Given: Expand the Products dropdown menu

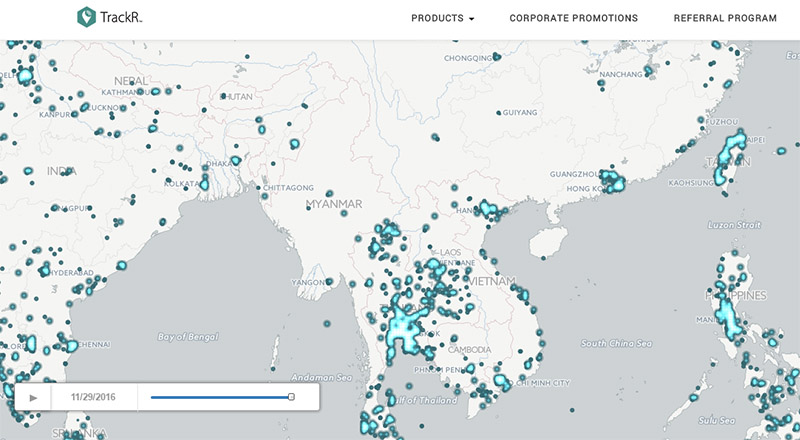Looking at the screenshot, I should tap(442, 18).
